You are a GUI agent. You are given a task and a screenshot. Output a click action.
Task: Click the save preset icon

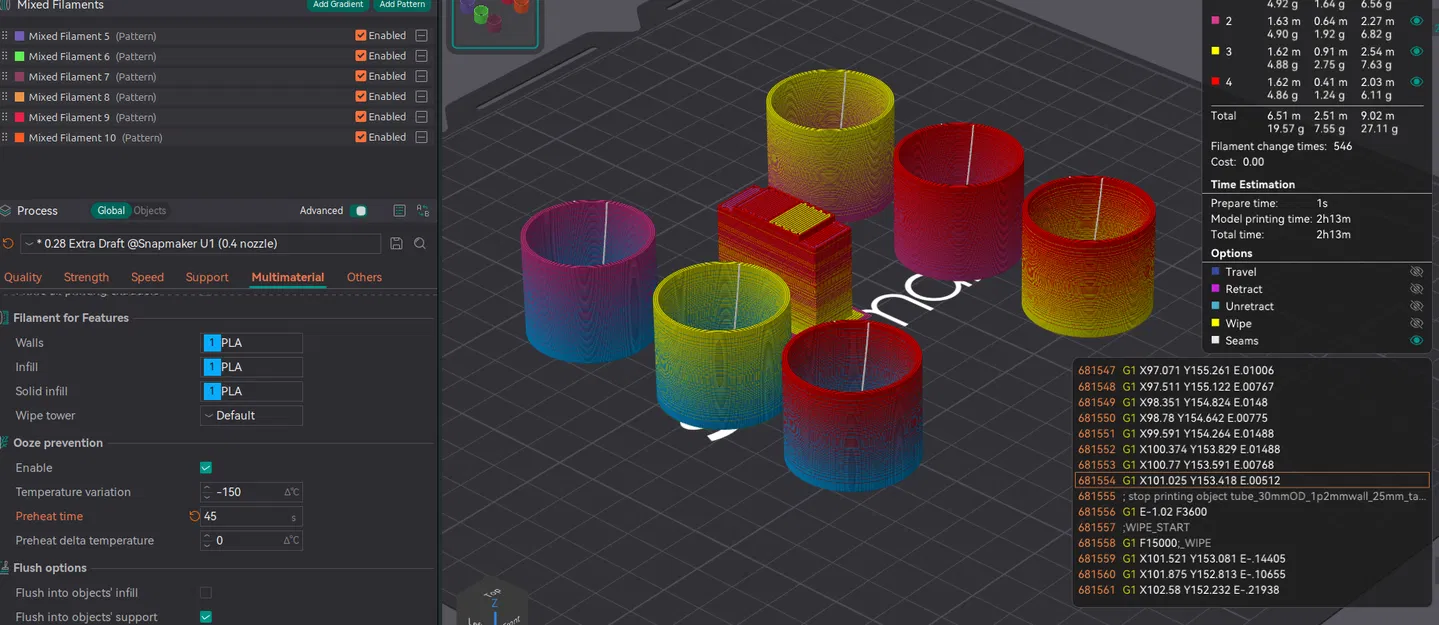coord(396,243)
